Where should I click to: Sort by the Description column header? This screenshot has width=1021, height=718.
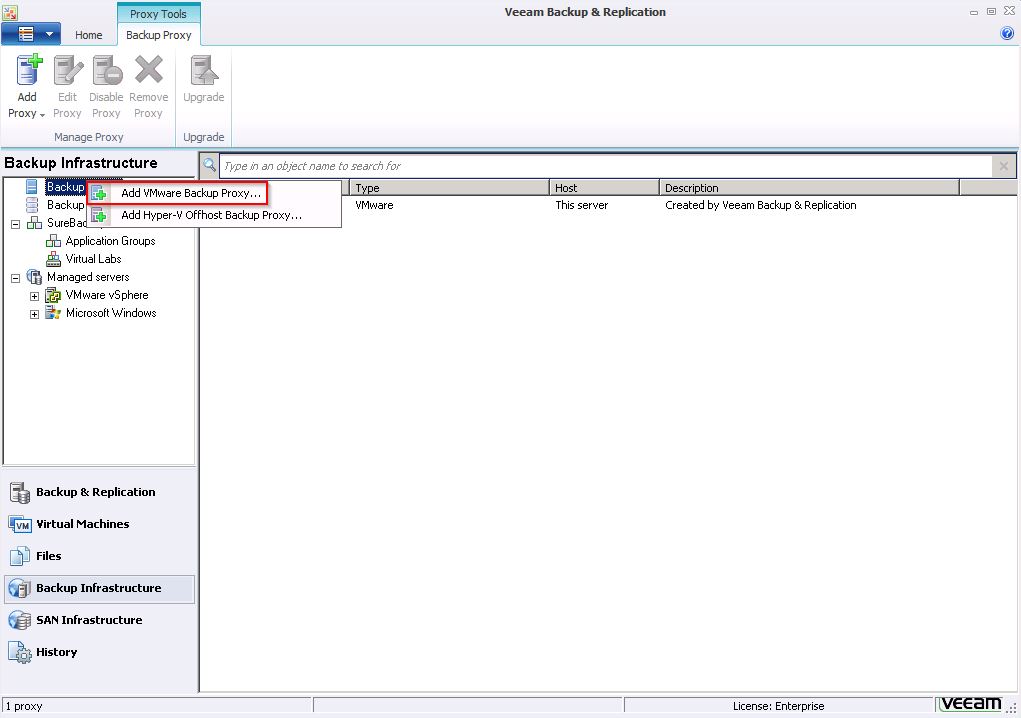(809, 187)
